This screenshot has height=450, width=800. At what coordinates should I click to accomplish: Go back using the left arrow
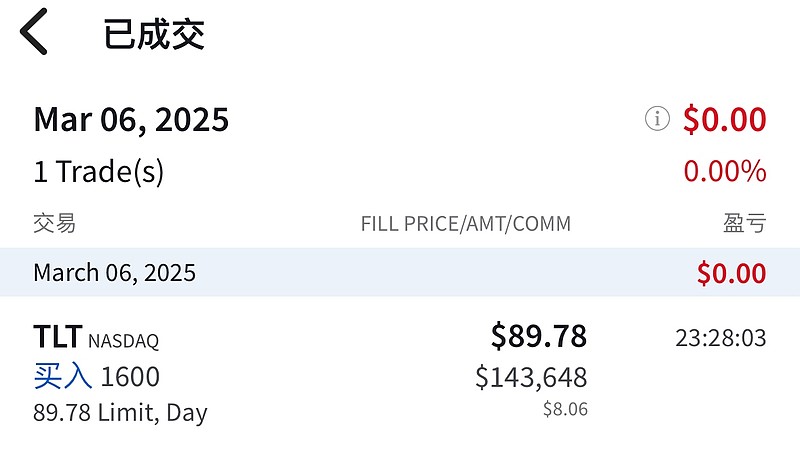pos(34,32)
